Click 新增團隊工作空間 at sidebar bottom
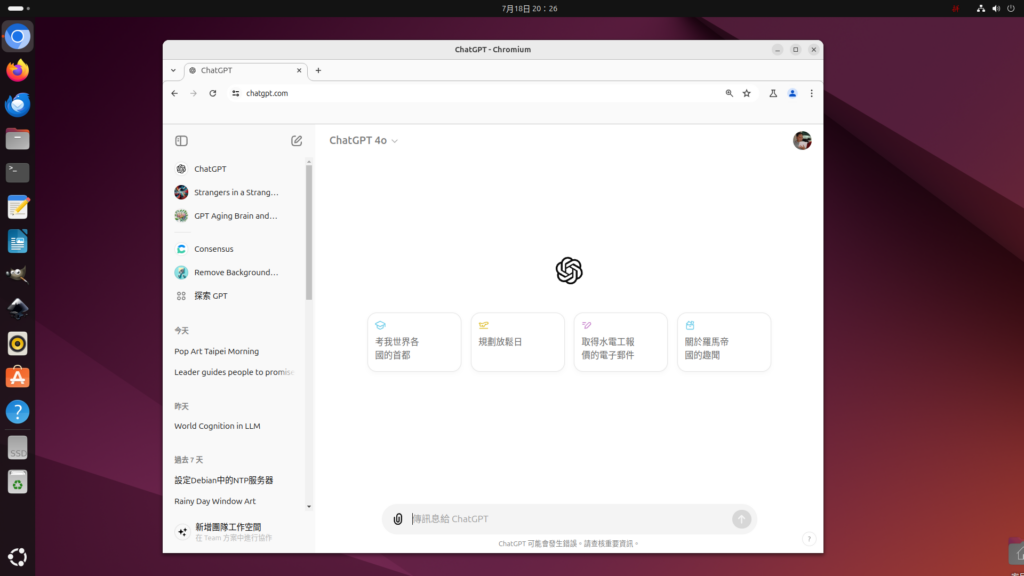This screenshot has height=576, width=1024. pyautogui.click(x=236, y=532)
